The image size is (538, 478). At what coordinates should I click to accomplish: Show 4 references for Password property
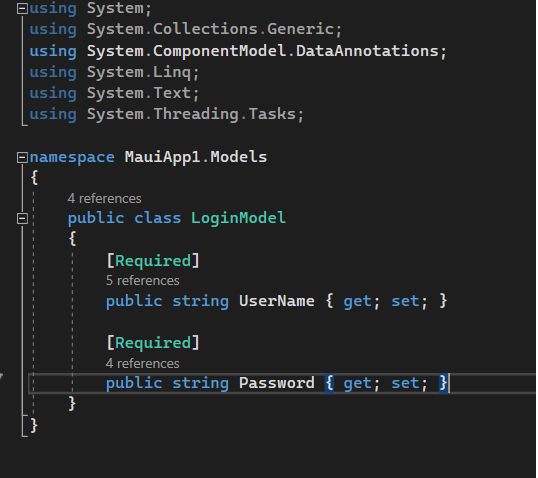click(x=142, y=363)
